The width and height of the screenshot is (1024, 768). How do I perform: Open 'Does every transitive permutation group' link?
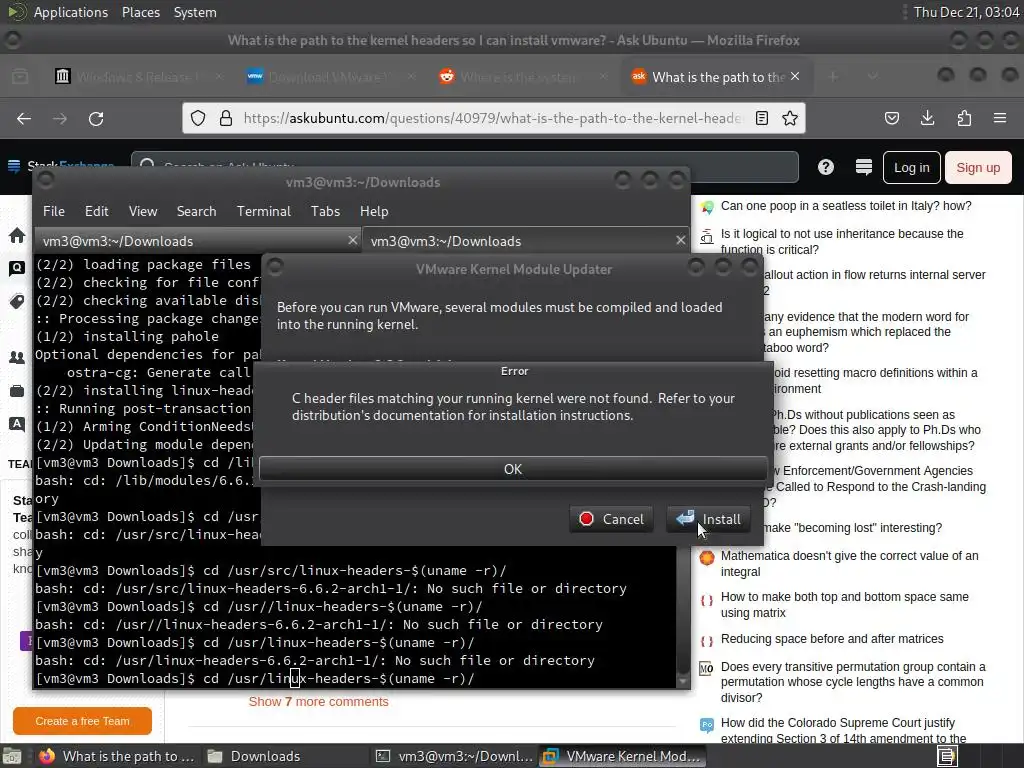(853, 682)
